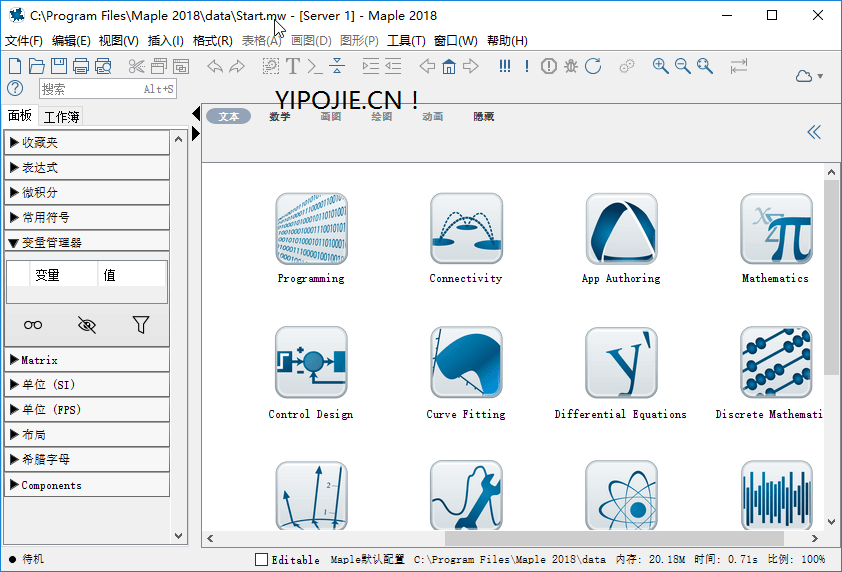Expand the 表达式 palette
Viewport: 842px width, 572px height.
pos(87,168)
